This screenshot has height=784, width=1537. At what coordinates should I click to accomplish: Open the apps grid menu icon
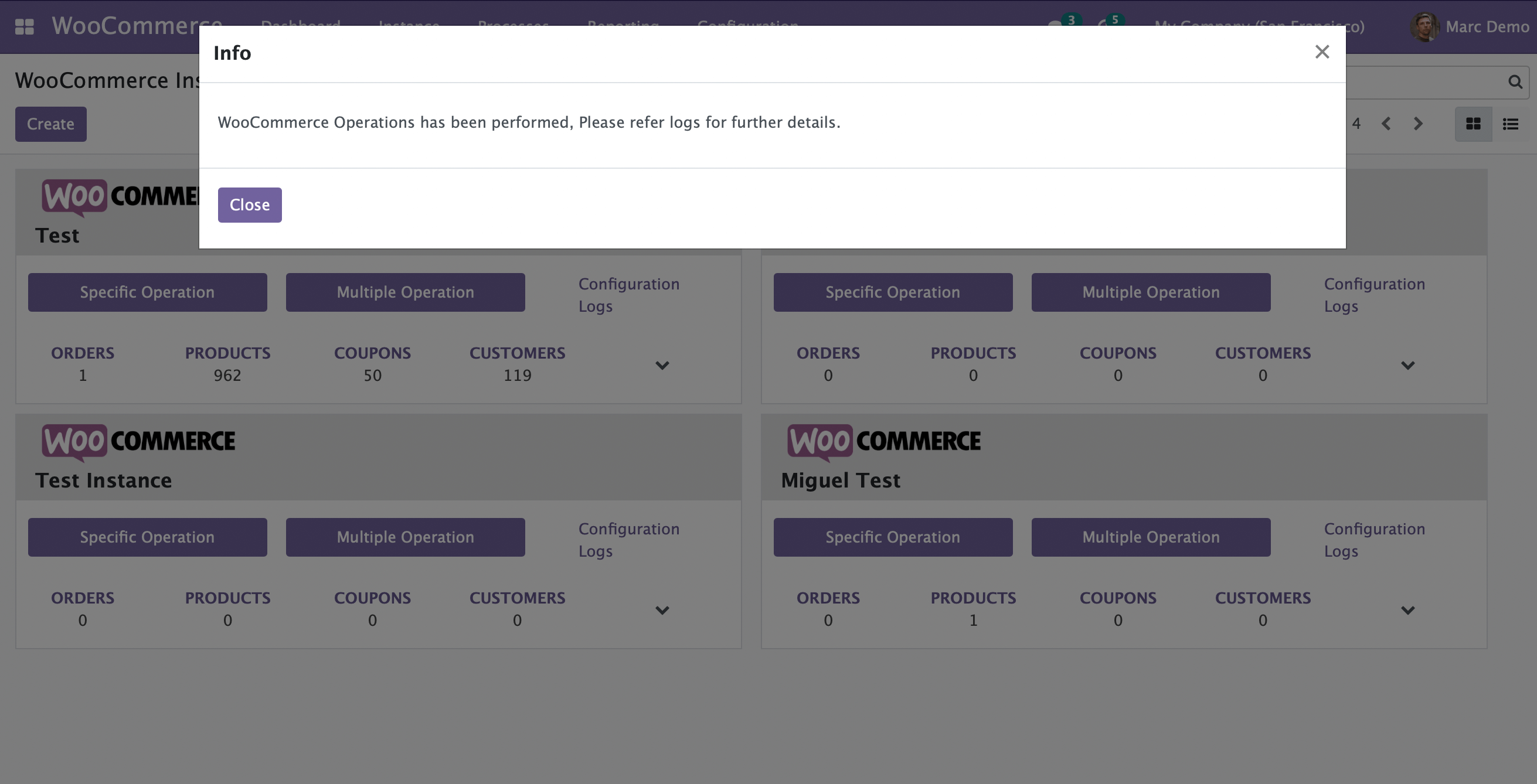(25, 27)
